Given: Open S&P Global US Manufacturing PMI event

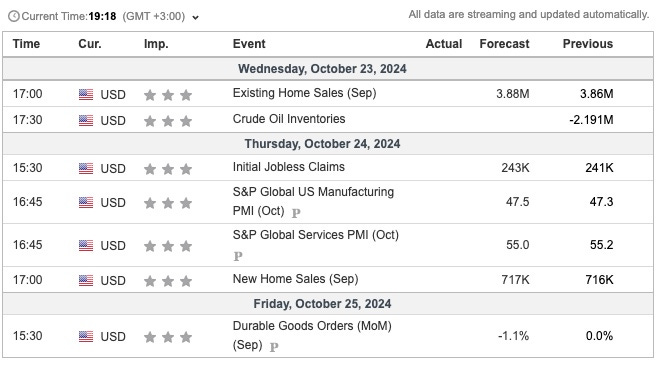Looking at the screenshot, I should point(313,201).
